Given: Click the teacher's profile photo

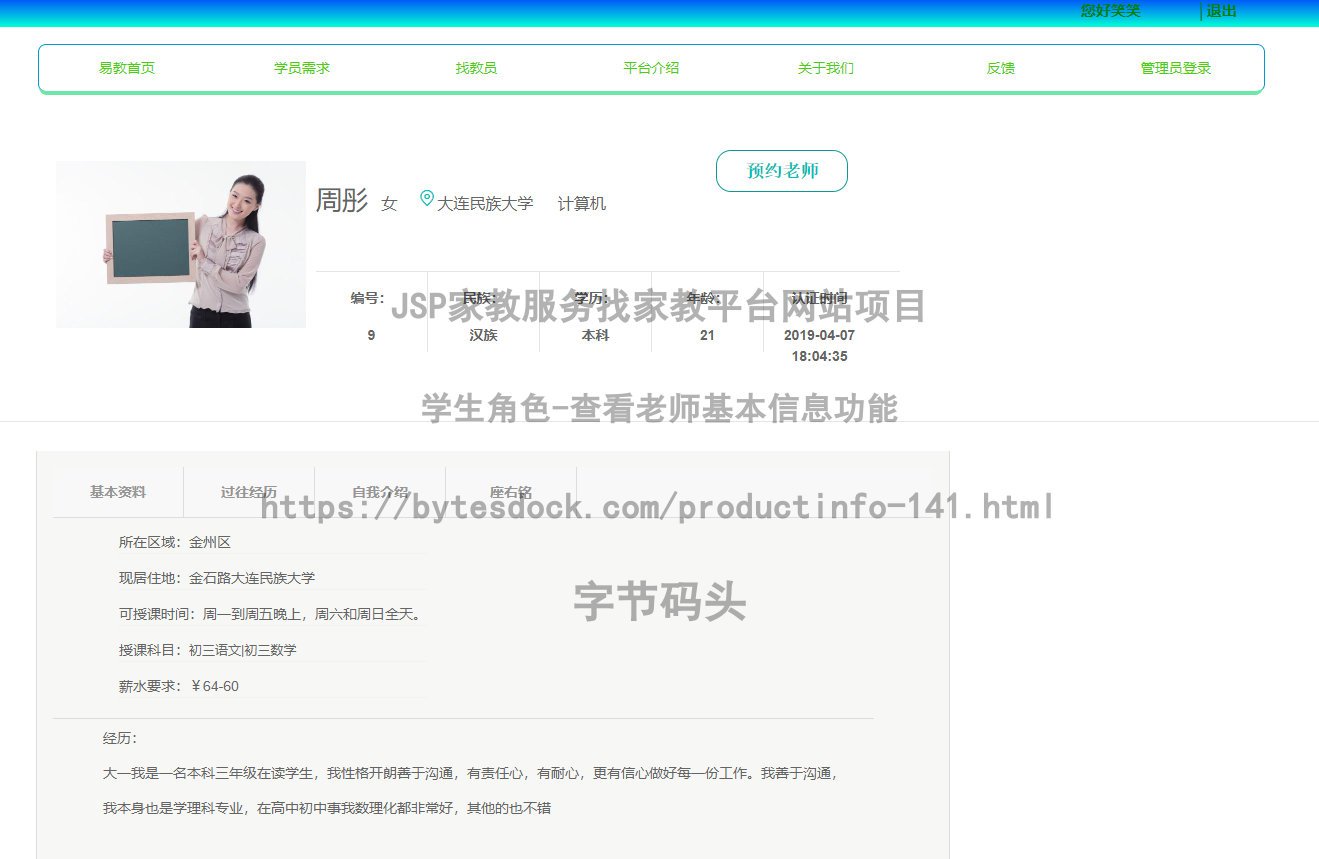Looking at the screenshot, I should point(180,244).
